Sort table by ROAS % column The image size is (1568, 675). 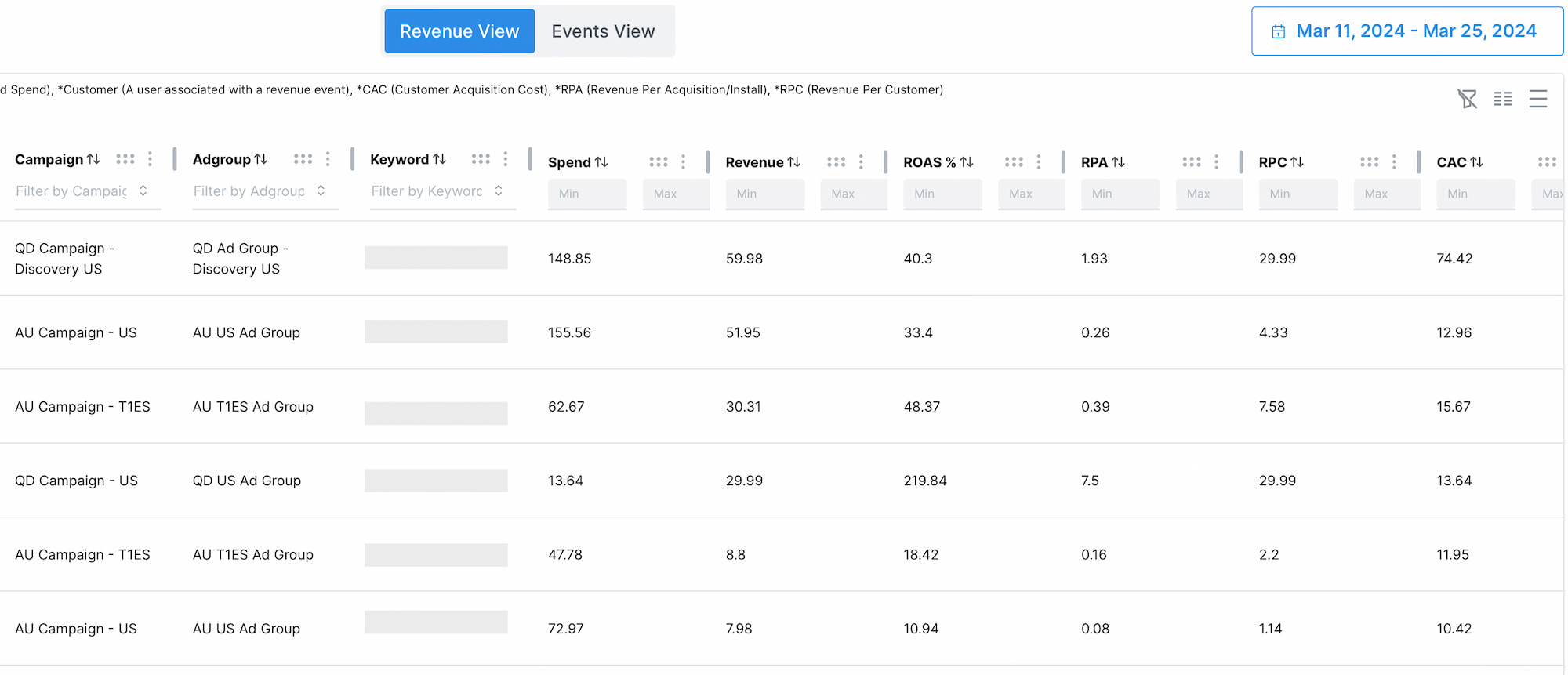(967, 162)
